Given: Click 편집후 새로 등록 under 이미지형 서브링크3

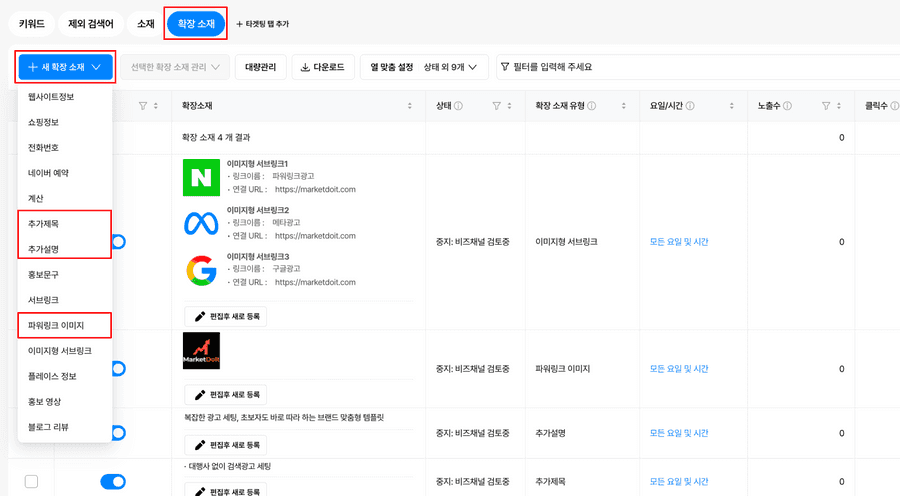Looking at the screenshot, I should click(x=226, y=316).
